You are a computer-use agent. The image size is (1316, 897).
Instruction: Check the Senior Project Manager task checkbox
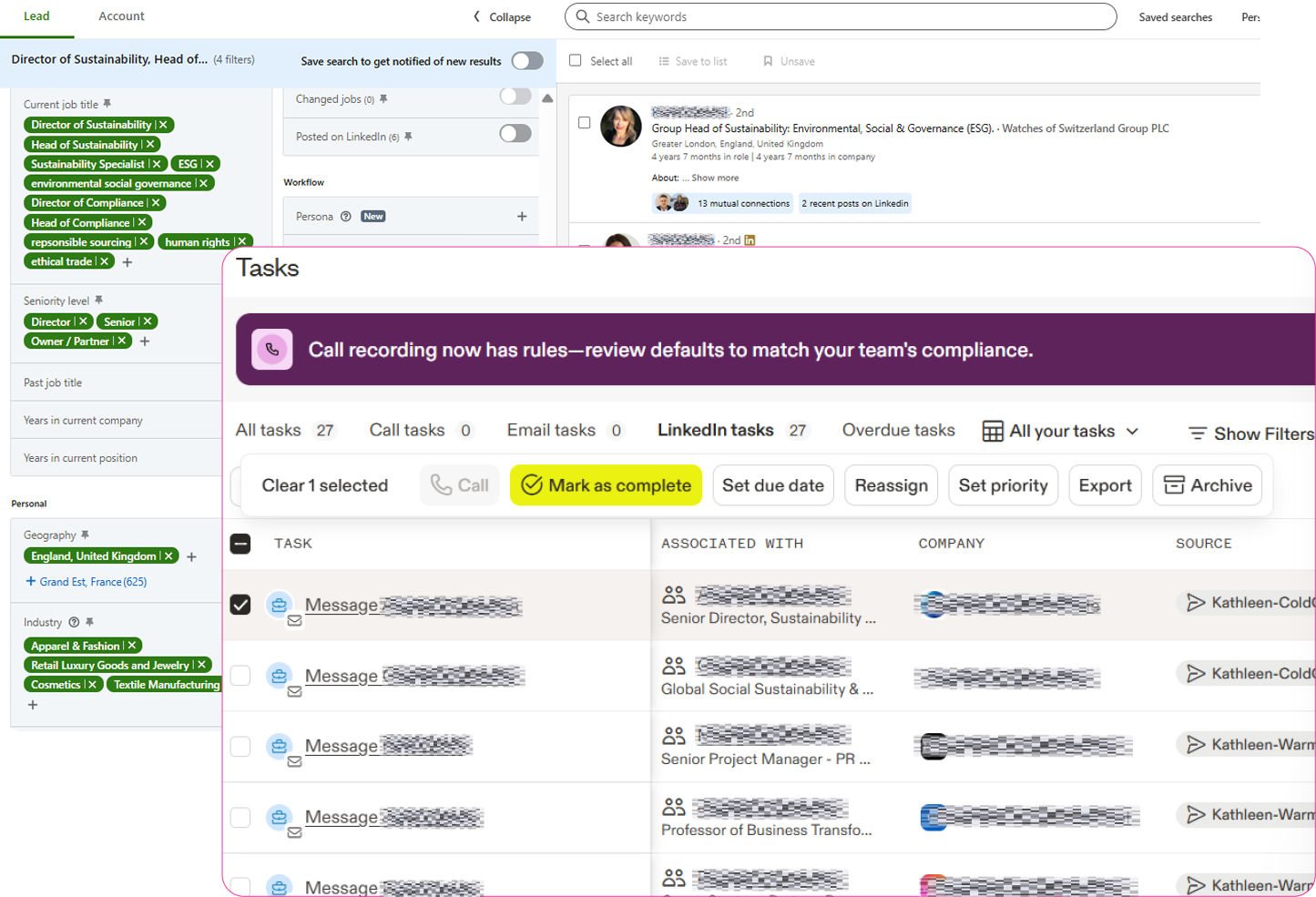[240, 746]
